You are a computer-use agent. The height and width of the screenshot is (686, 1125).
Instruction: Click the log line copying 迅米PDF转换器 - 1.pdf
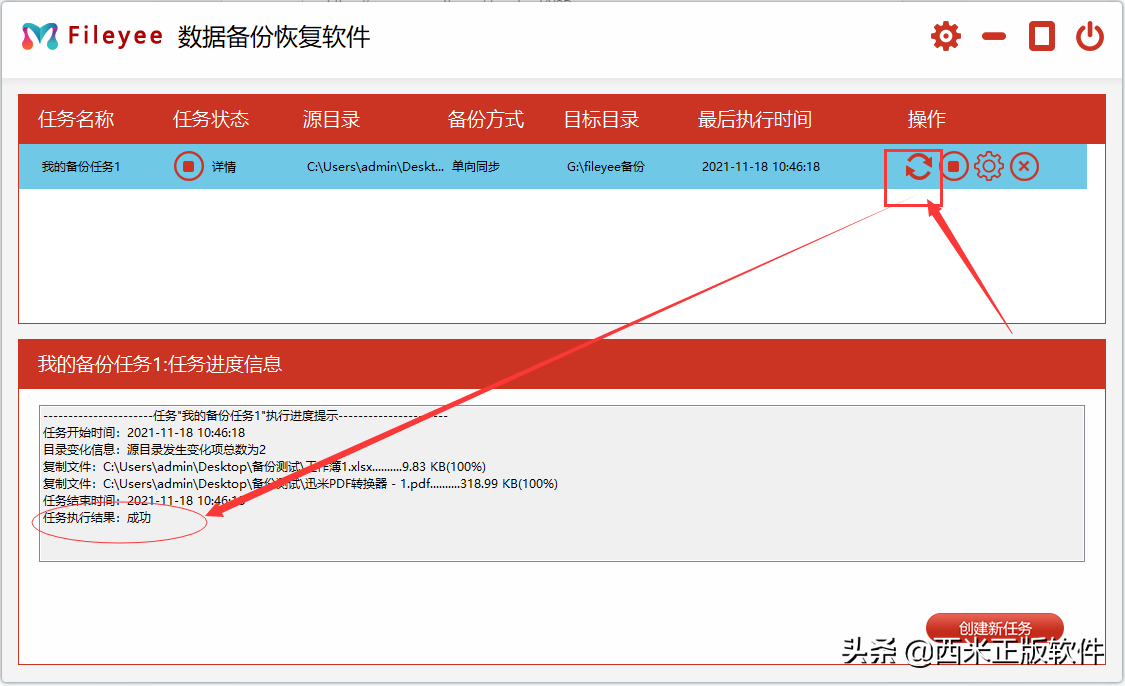pos(300,484)
